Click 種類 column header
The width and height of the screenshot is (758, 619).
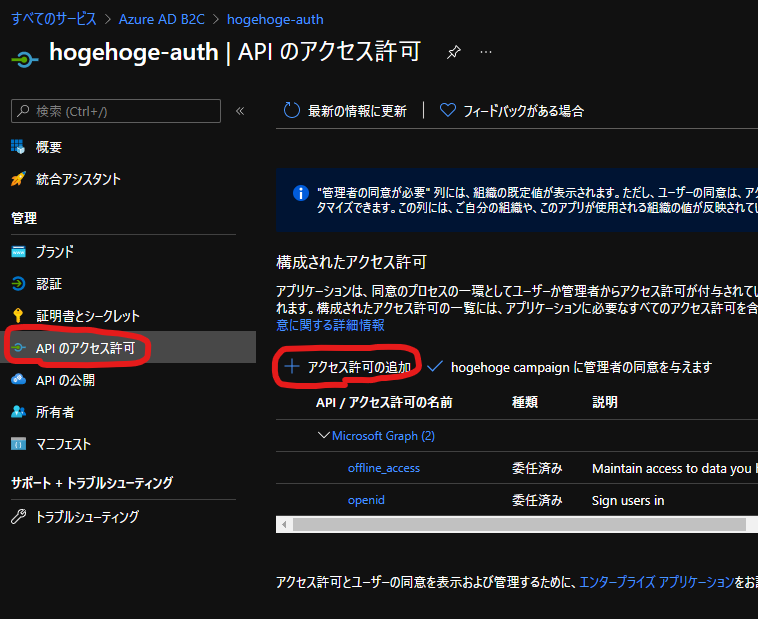[x=525, y=402]
